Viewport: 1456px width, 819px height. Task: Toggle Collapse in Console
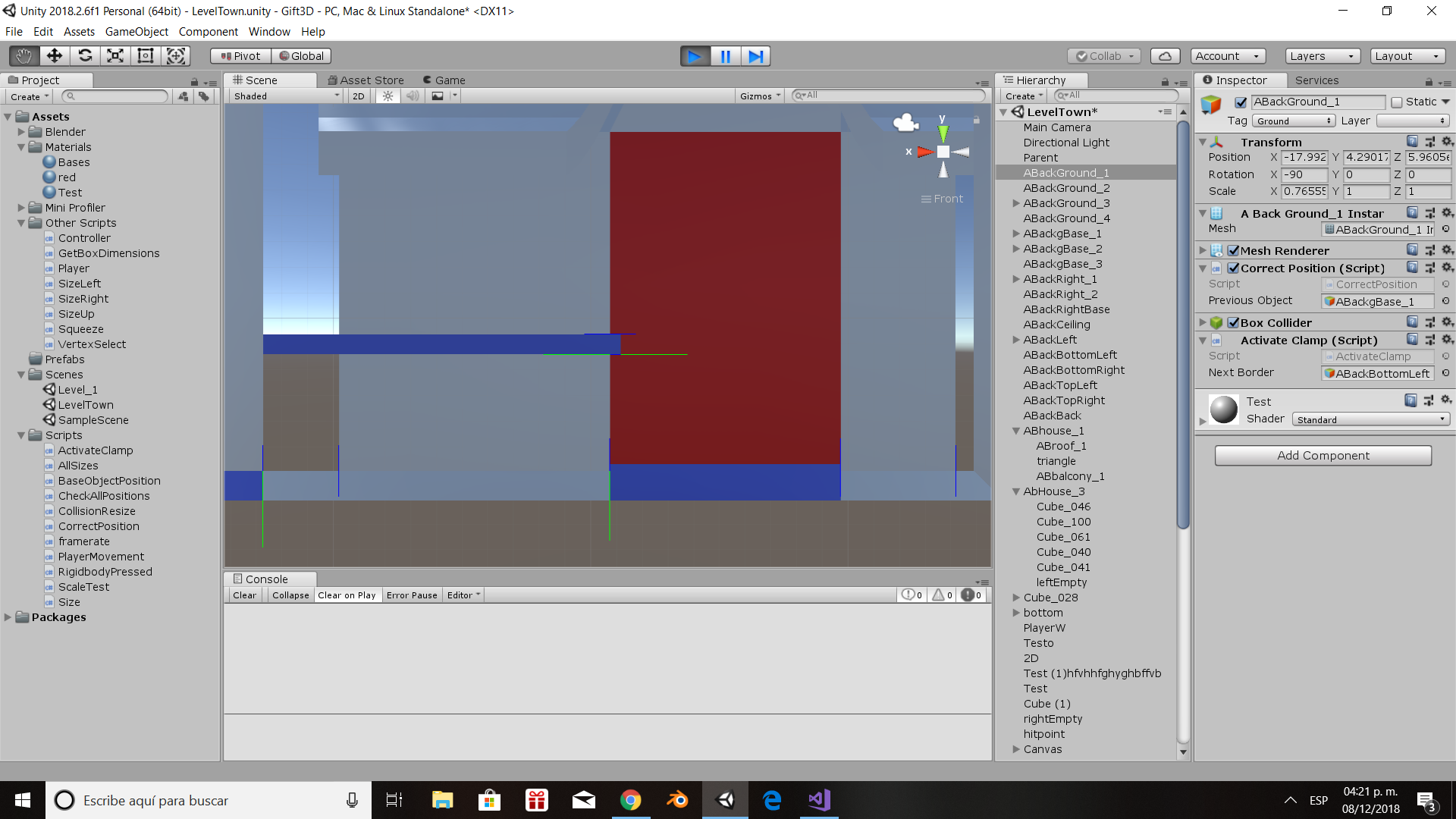290,595
